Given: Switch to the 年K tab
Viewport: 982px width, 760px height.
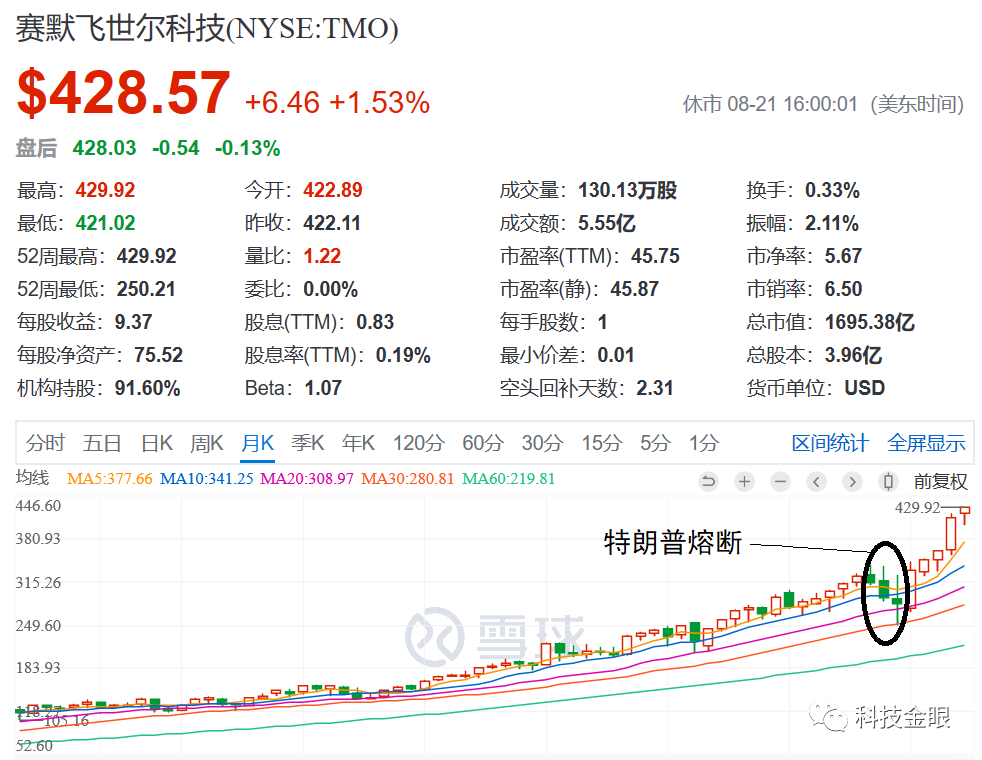Looking at the screenshot, I should click(x=358, y=443).
